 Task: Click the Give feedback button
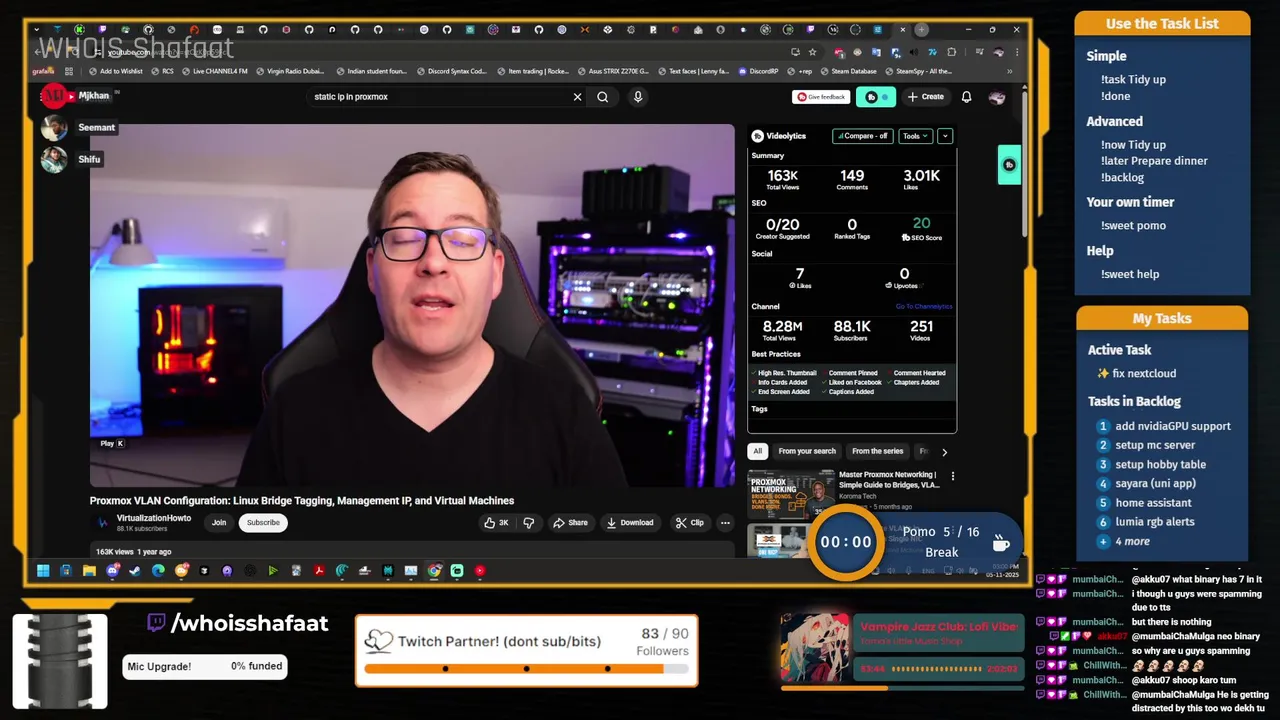(821, 97)
